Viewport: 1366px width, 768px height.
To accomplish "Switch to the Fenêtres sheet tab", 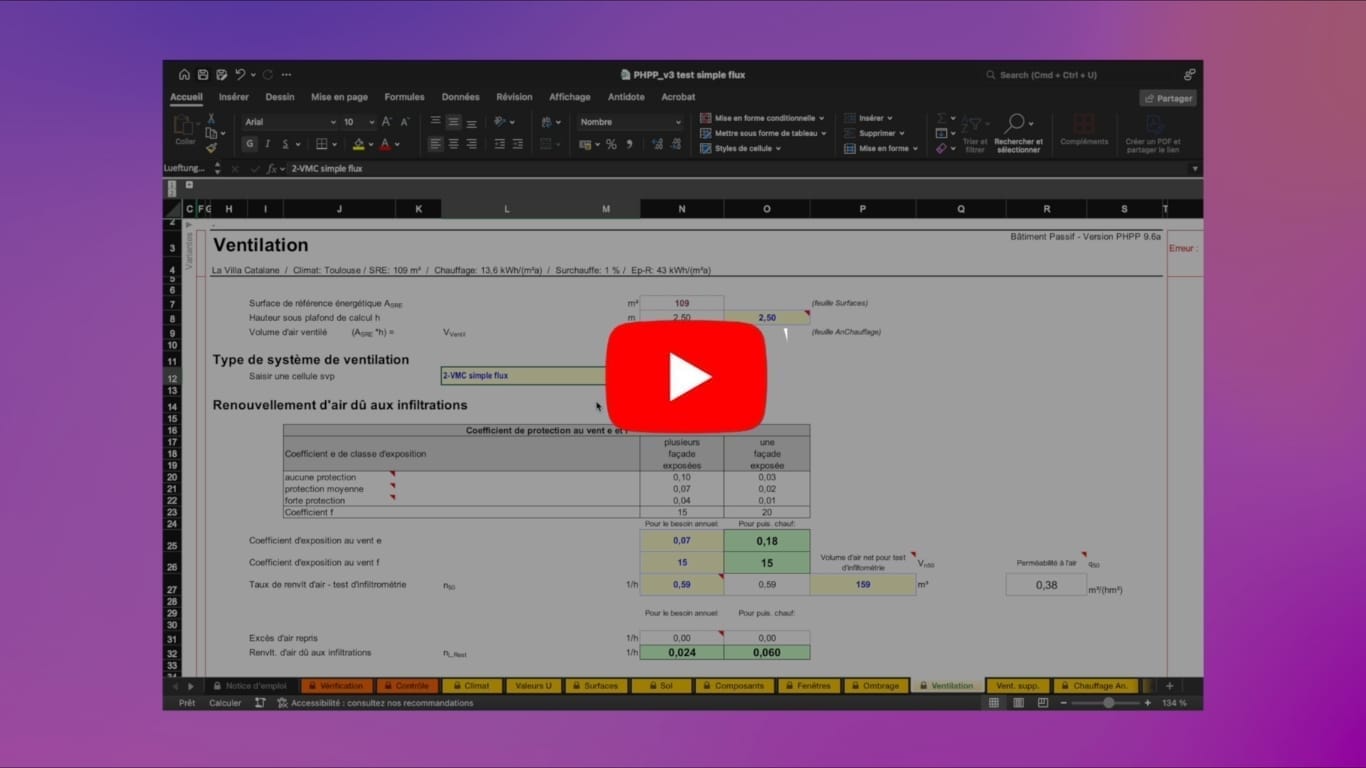I will [x=808, y=686].
